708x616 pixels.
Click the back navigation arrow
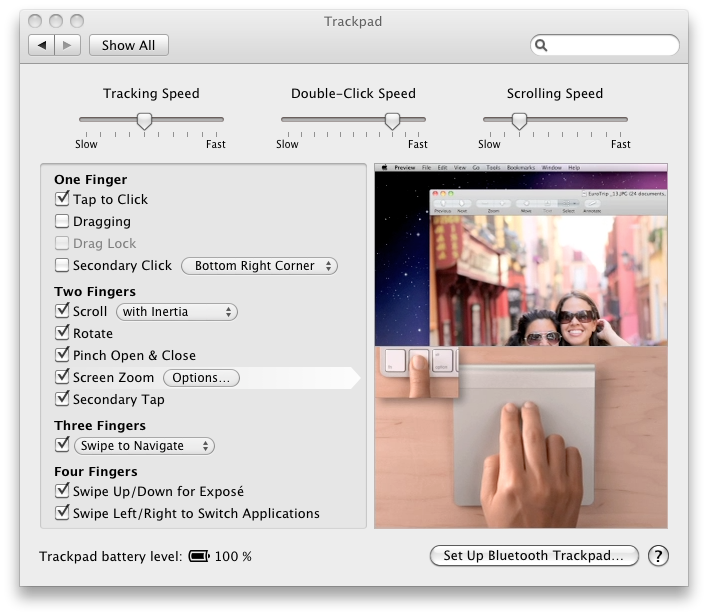43,45
